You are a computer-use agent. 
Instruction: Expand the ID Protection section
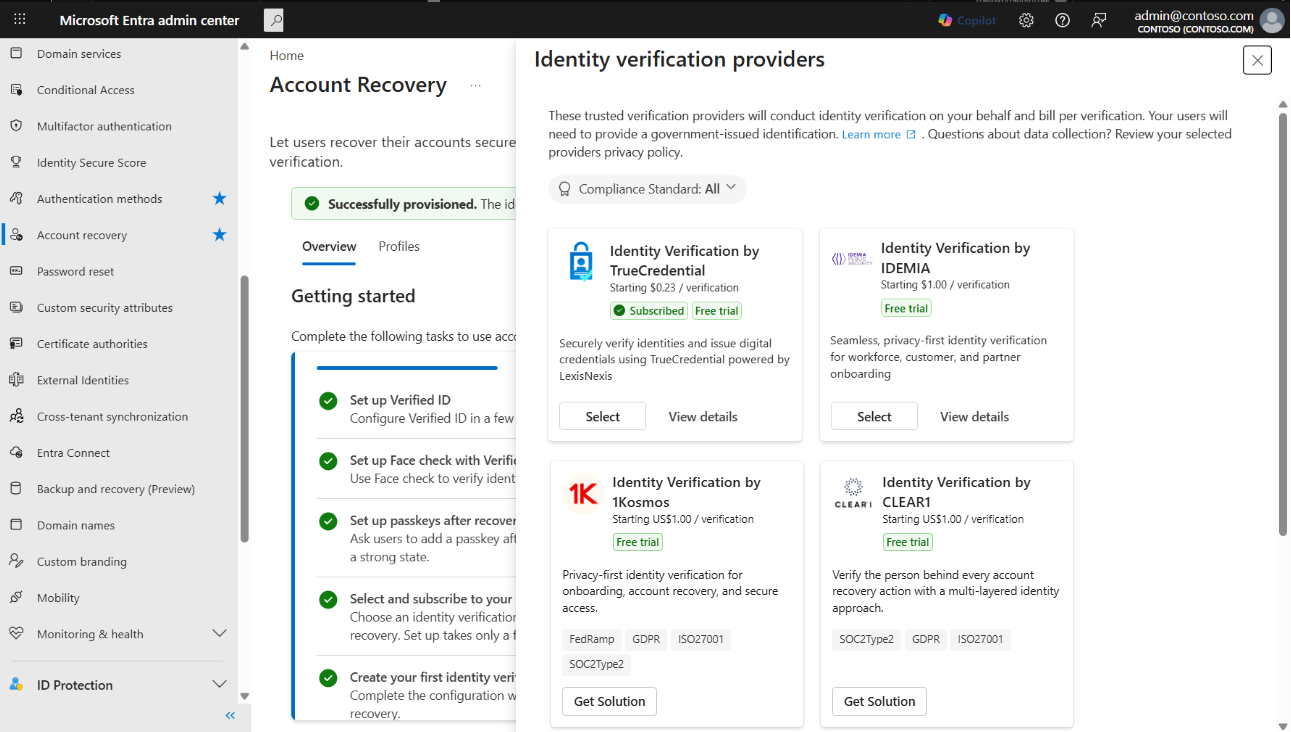[220, 685]
